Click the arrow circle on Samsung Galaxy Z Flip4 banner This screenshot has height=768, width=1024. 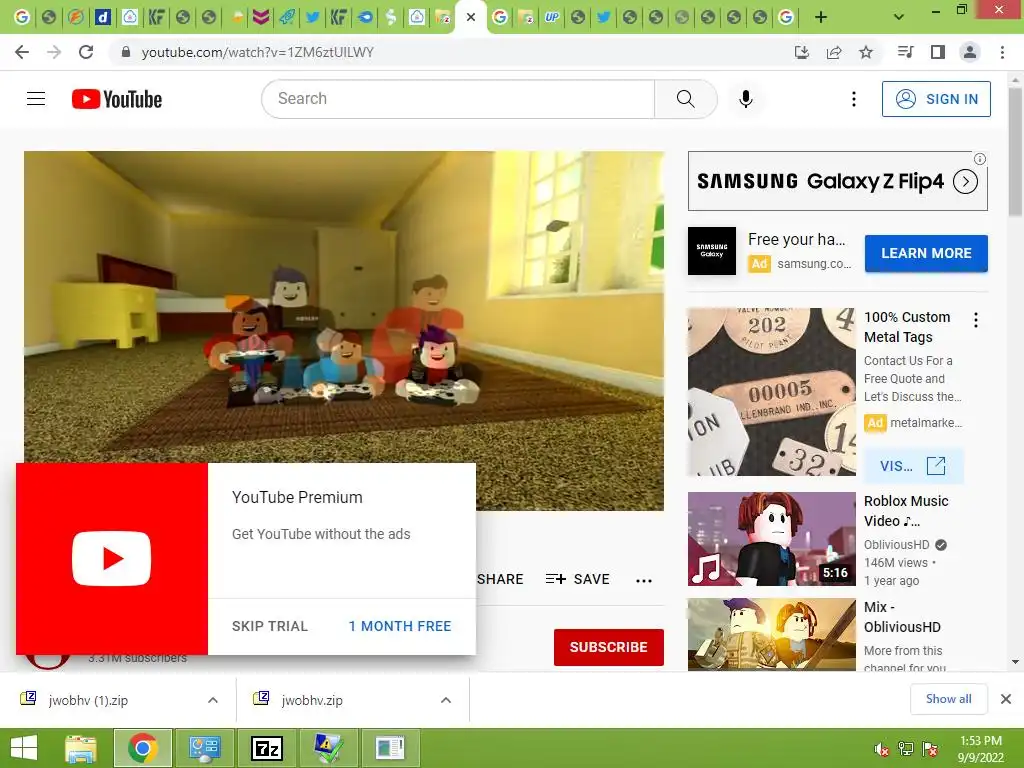[x=965, y=182]
